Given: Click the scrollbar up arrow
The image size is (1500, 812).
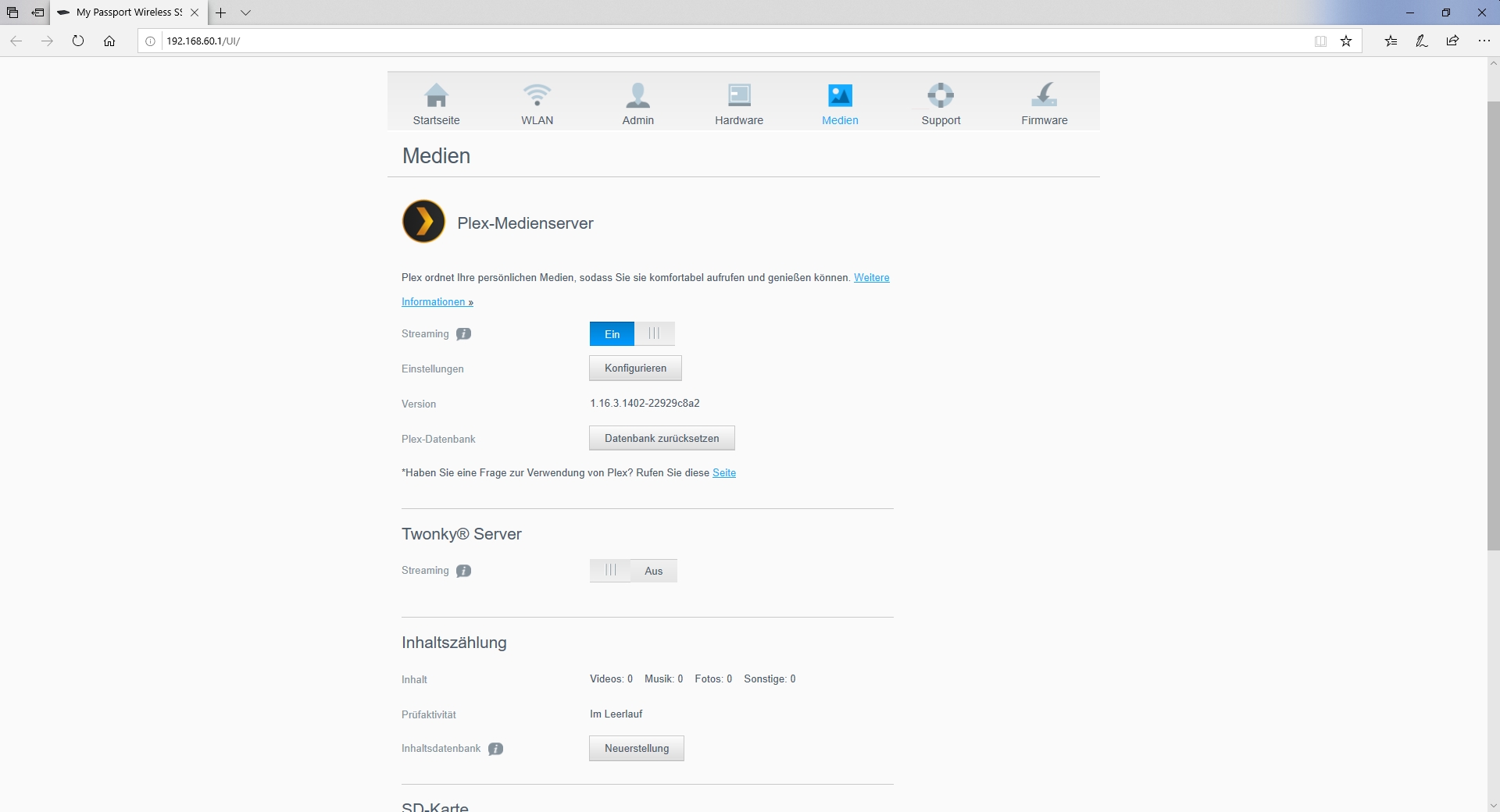Looking at the screenshot, I should pos(1493,63).
